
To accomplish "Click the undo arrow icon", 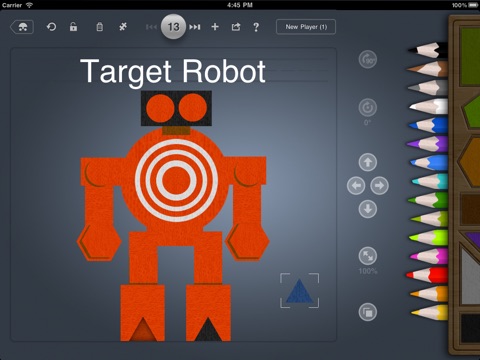I will [51, 27].
